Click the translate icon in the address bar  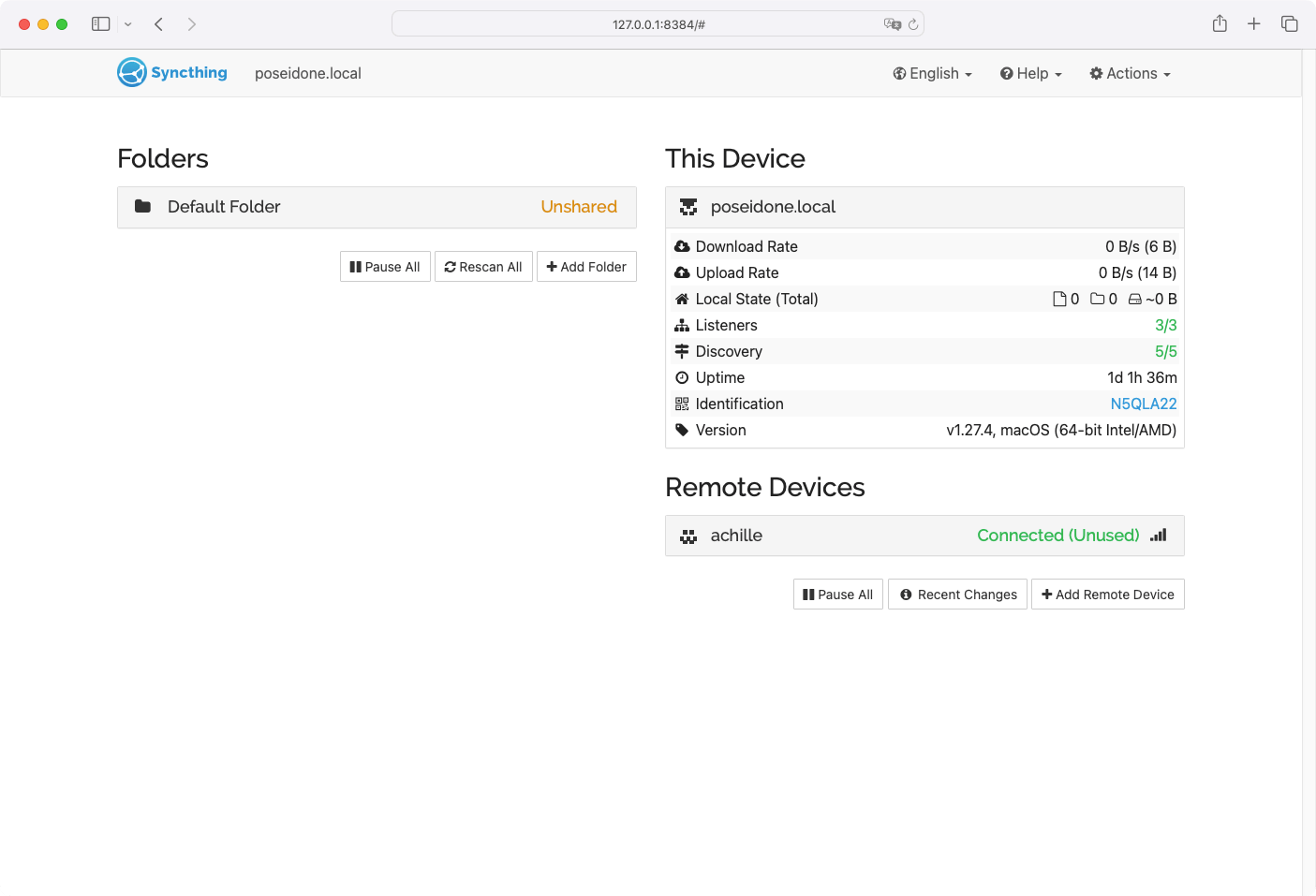892,24
